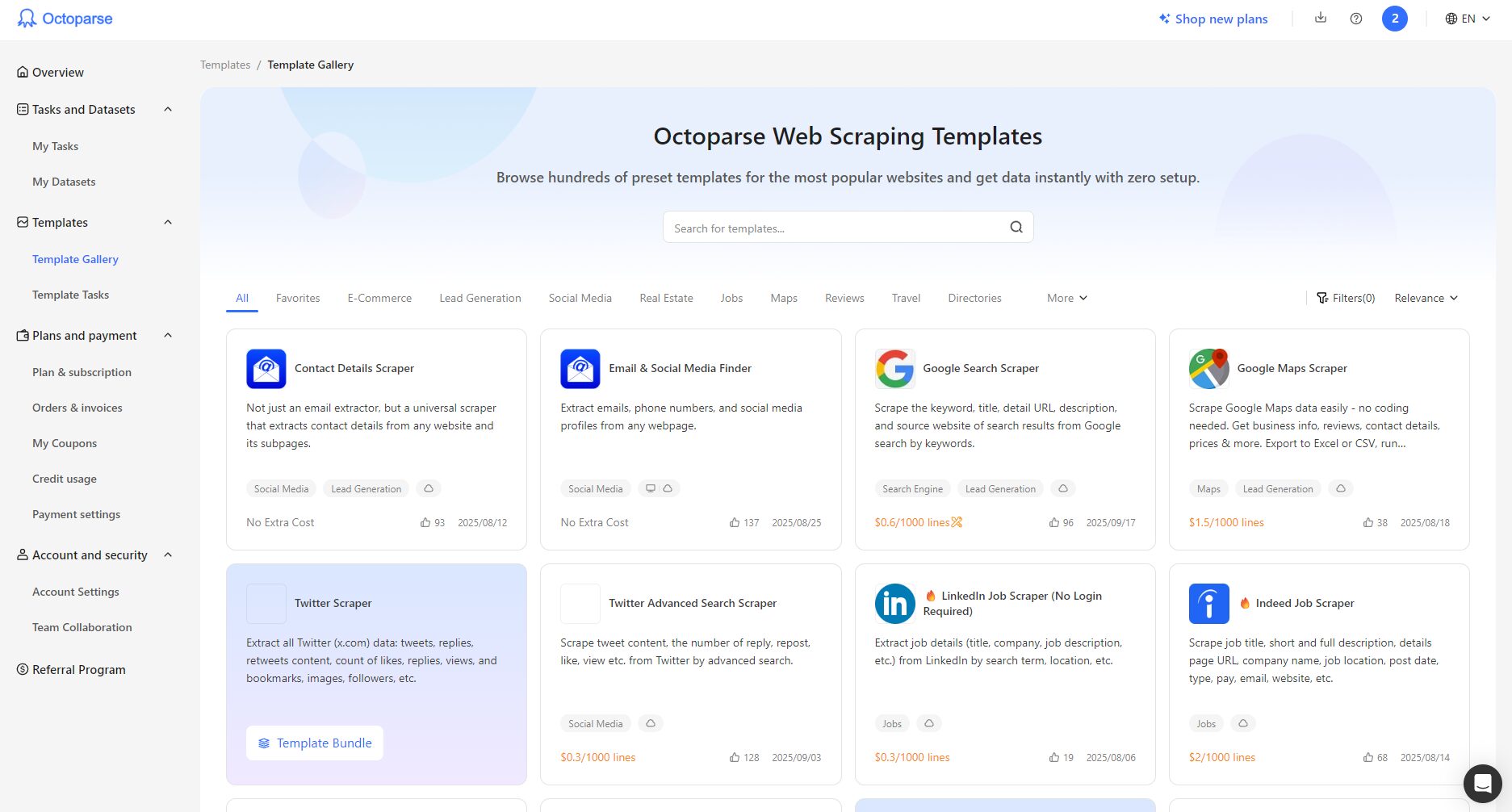Click the Overview home icon
The image size is (1512, 812).
(23, 72)
